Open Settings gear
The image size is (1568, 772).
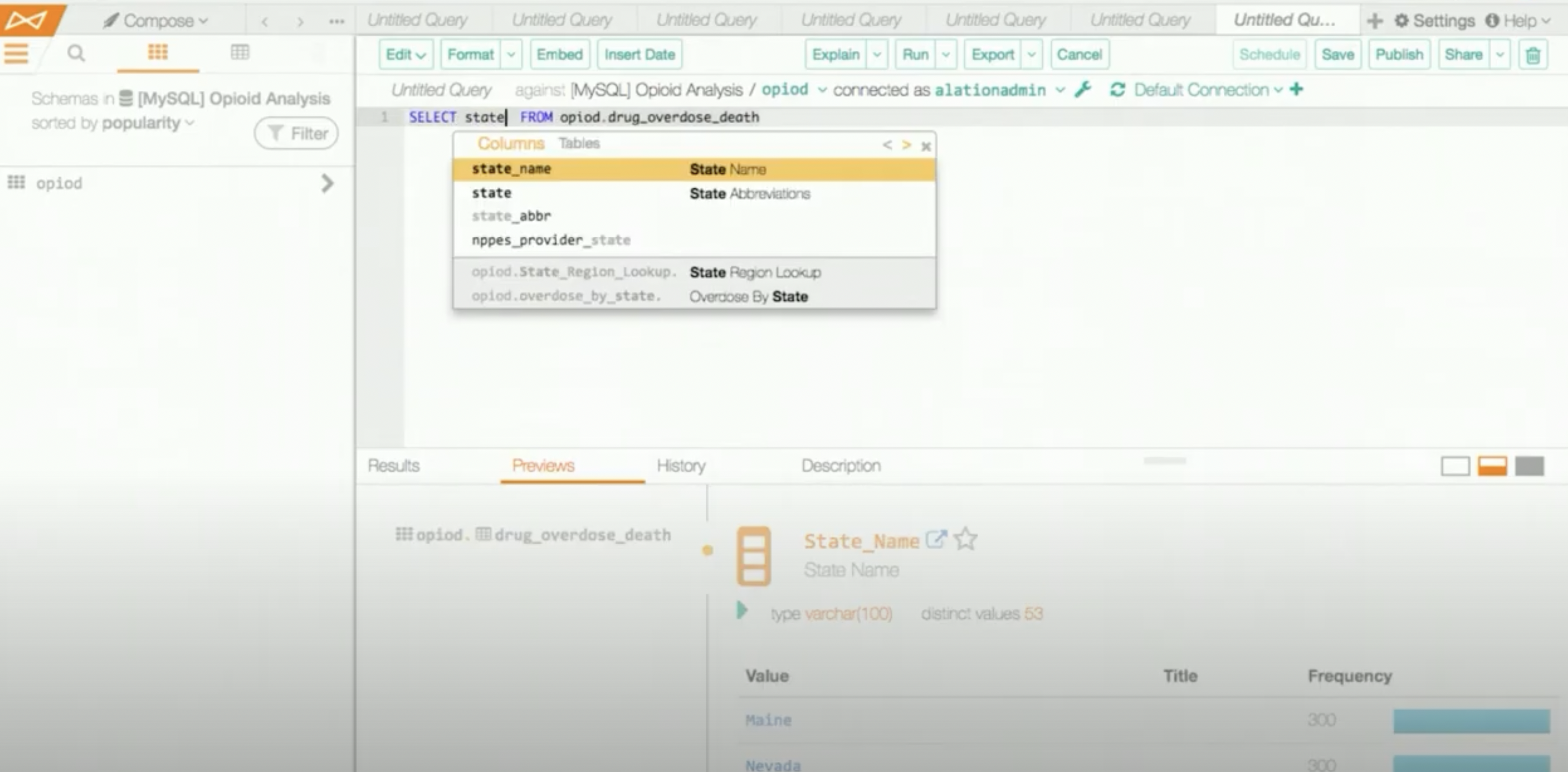[1434, 20]
